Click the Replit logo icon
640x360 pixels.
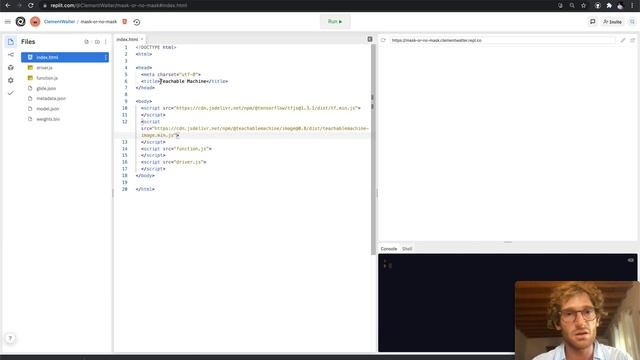click(20, 22)
